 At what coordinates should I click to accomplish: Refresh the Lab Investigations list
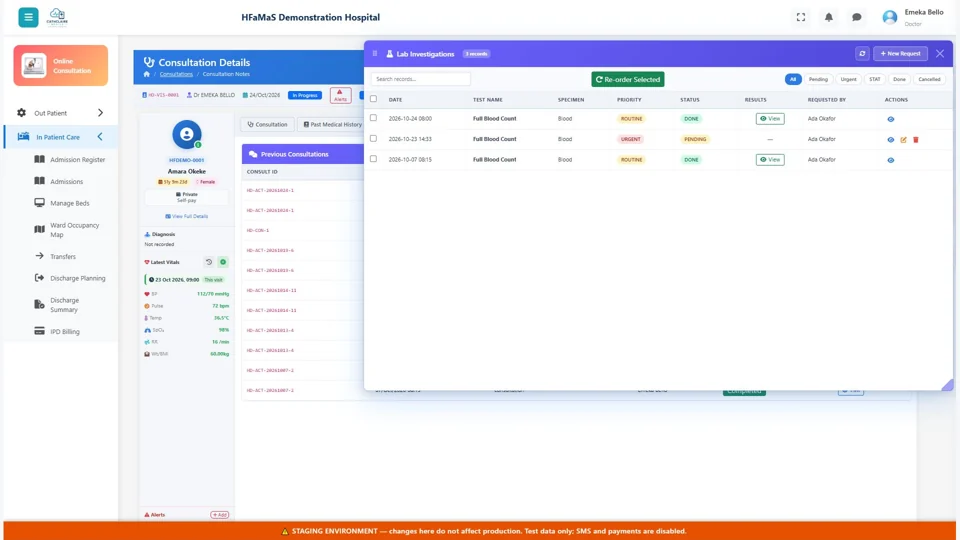tap(862, 54)
